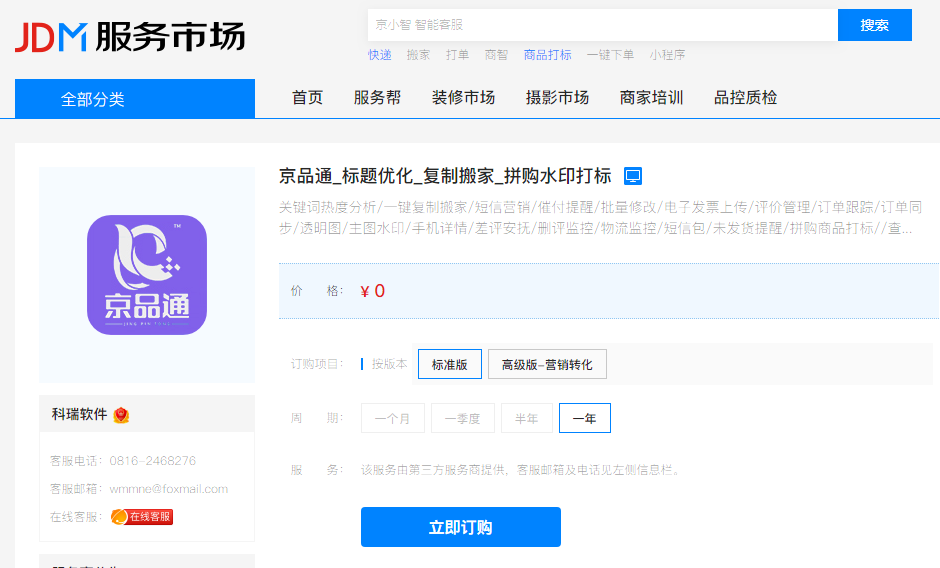
Task: Click the phone number 0816-2468276
Action: [152, 461]
